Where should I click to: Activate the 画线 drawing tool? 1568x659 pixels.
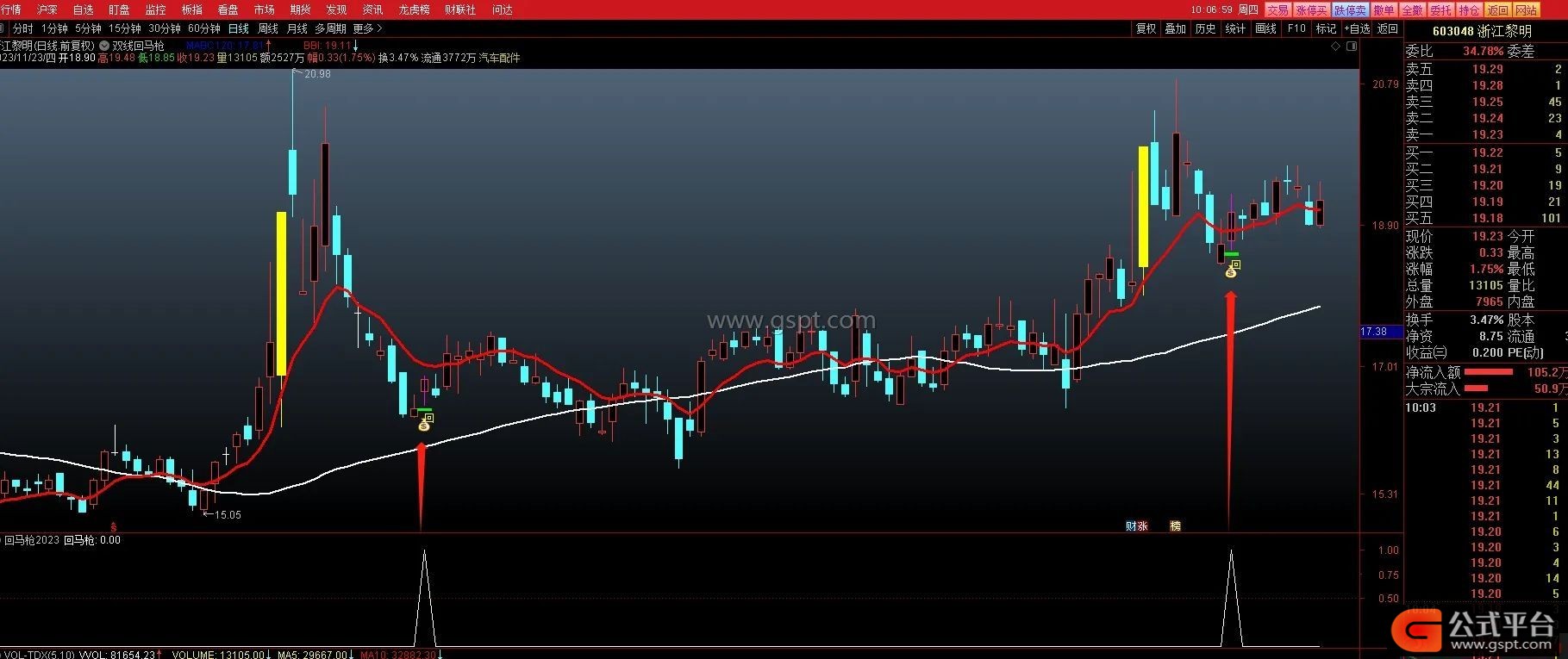[x=1266, y=28]
